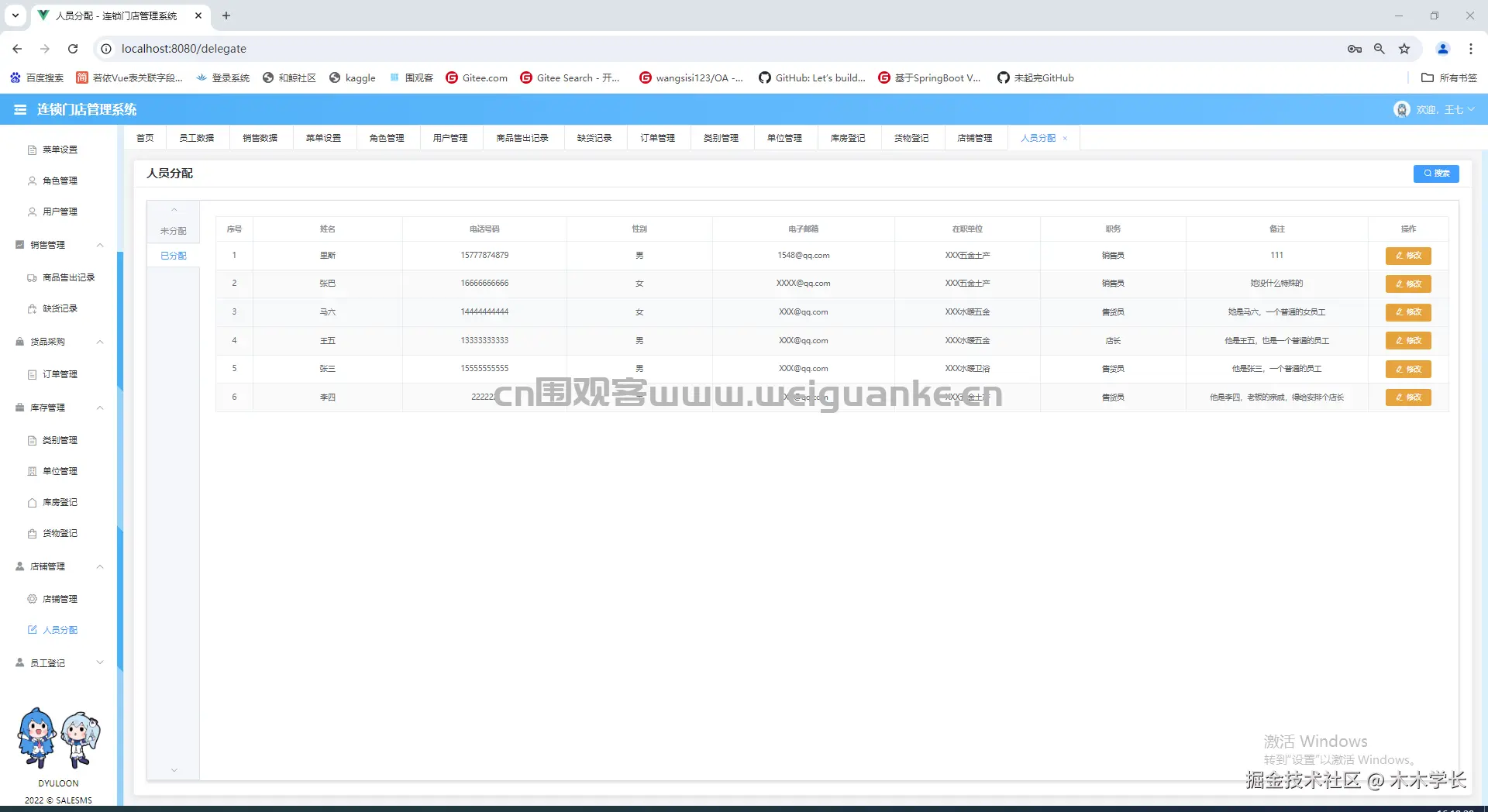Viewport: 1488px width, 812px height.
Task: Open the kaggle bookmark
Action: 352,77
